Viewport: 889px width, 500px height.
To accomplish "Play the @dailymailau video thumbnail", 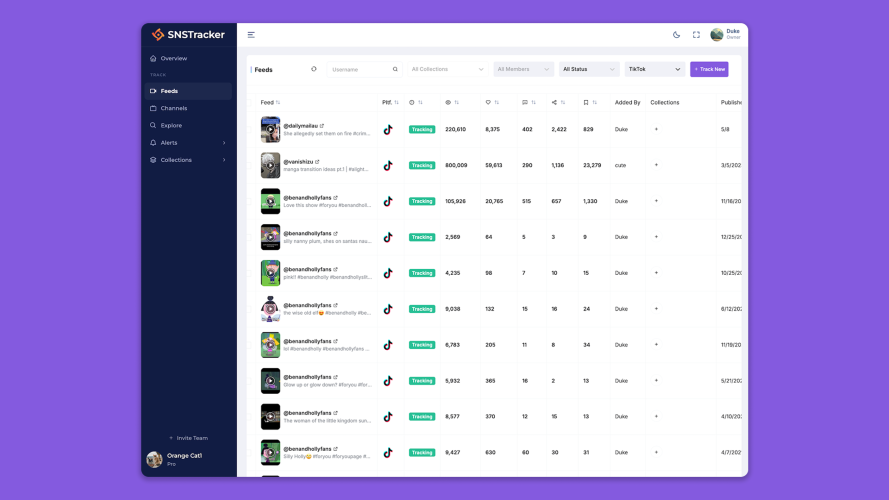I will 270,129.
